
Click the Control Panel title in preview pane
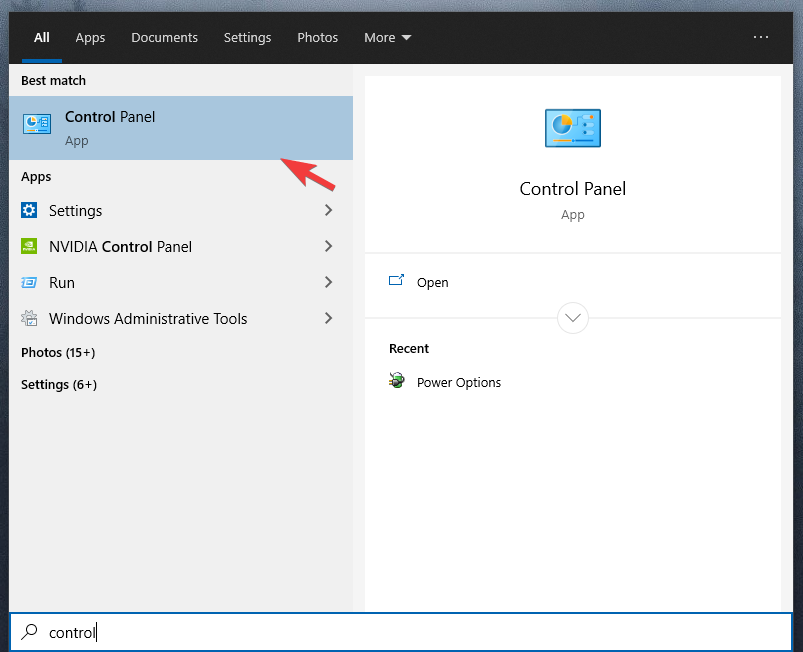coord(573,188)
